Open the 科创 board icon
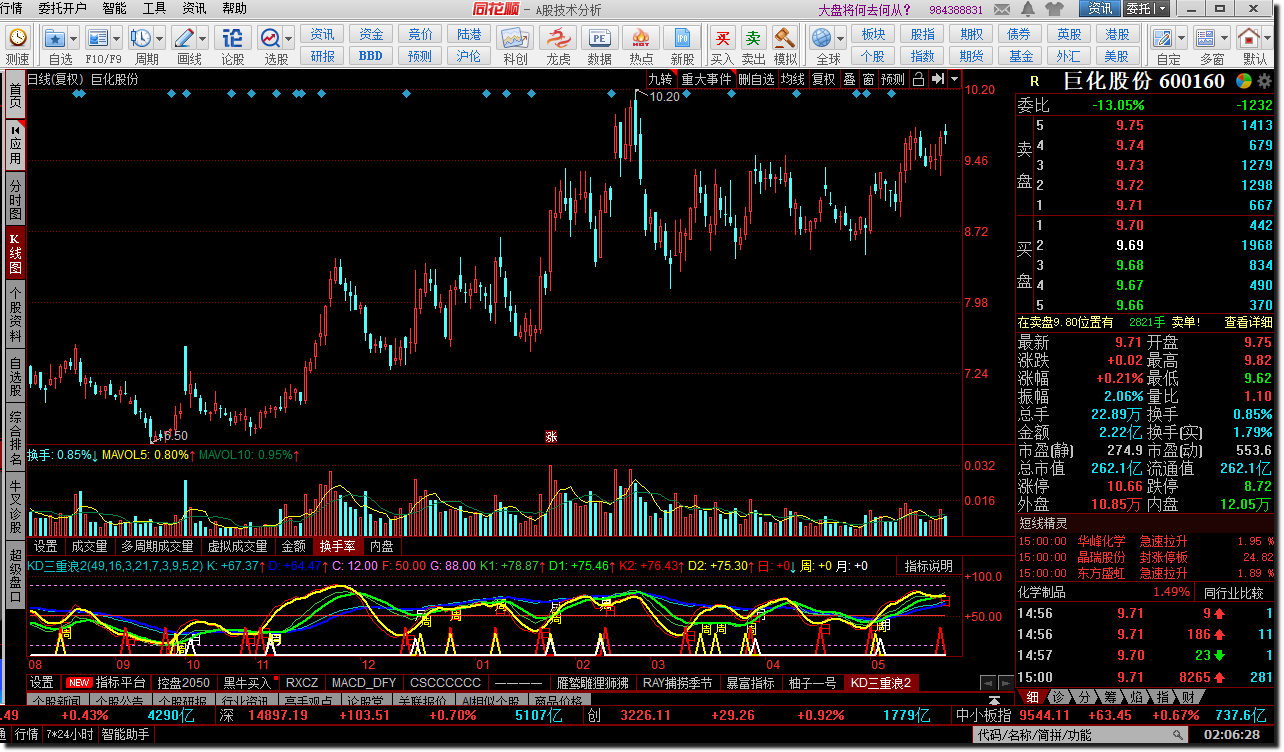This screenshot has width=1284, height=752. (515, 38)
